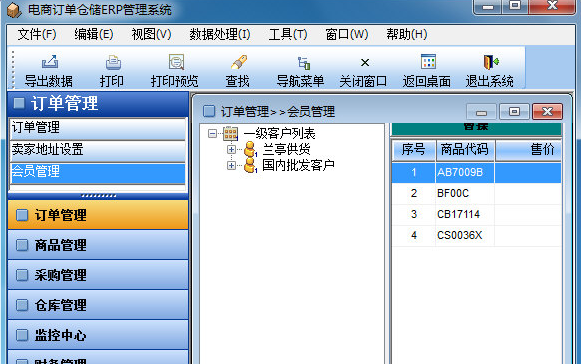The height and width of the screenshot is (364, 581).
Task: Click the 导出数据 export icon
Action: tap(49, 62)
